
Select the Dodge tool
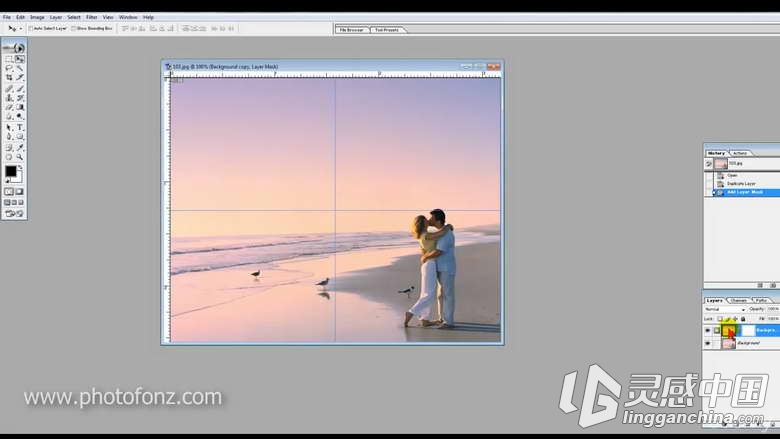(x=20, y=116)
